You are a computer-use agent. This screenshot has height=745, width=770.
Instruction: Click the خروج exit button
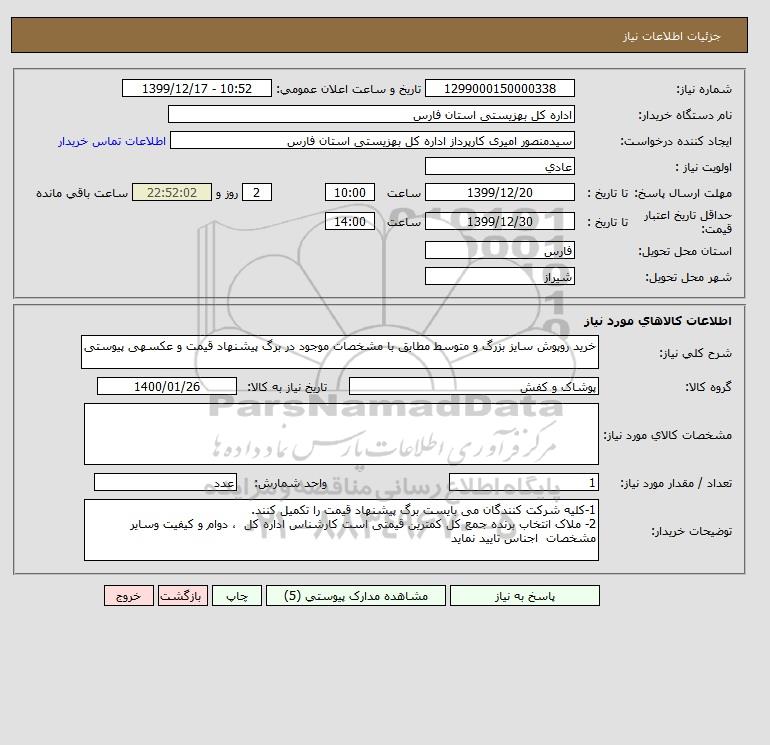coord(129,595)
